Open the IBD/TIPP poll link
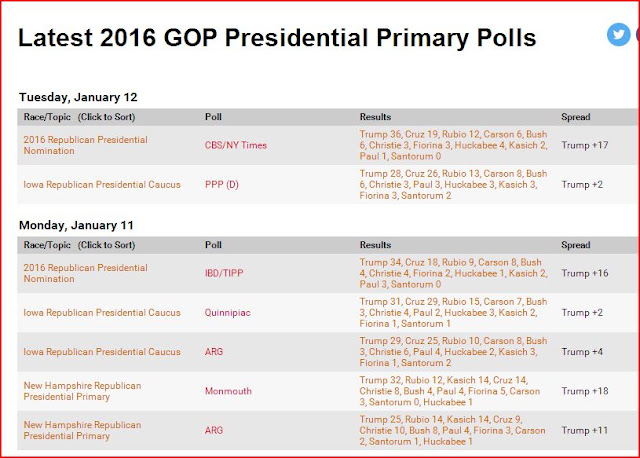This screenshot has height=458, width=640. pyautogui.click(x=224, y=273)
